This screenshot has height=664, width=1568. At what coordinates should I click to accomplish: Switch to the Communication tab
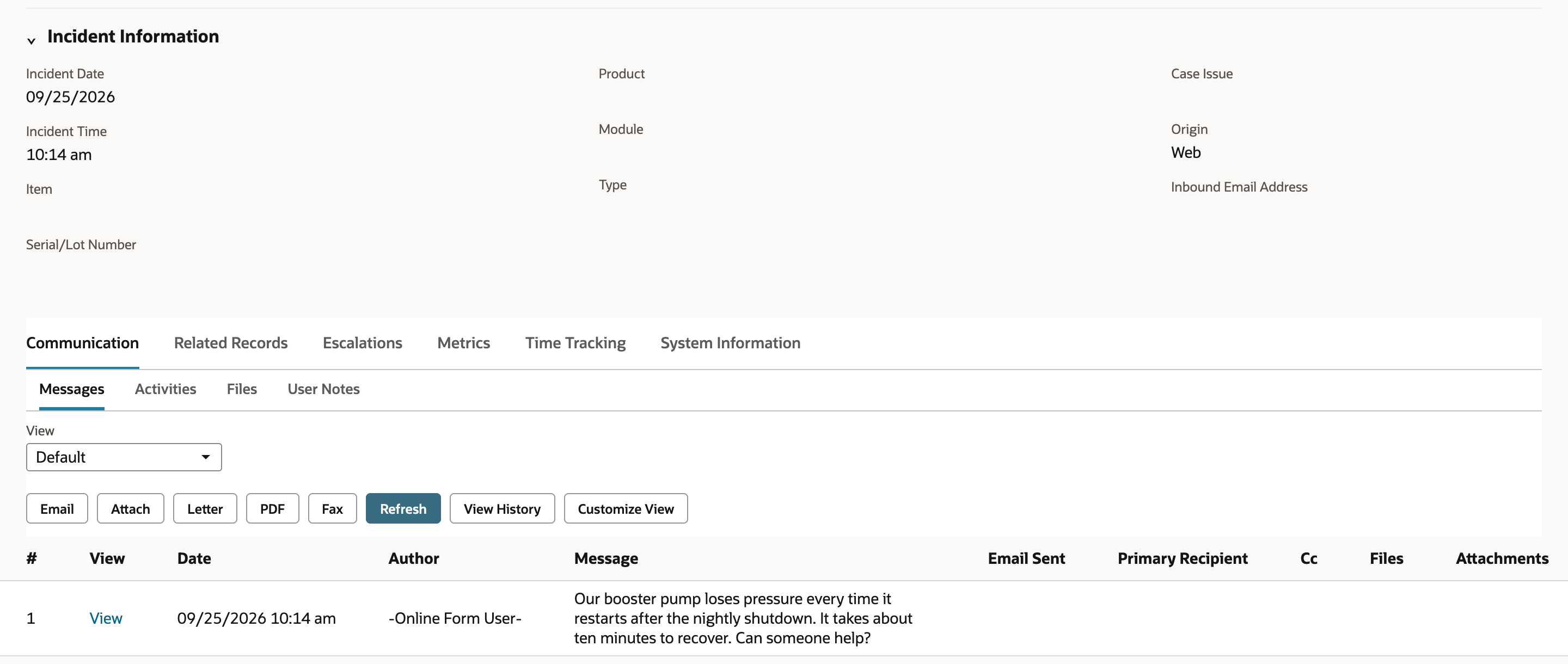(x=82, y=343)
